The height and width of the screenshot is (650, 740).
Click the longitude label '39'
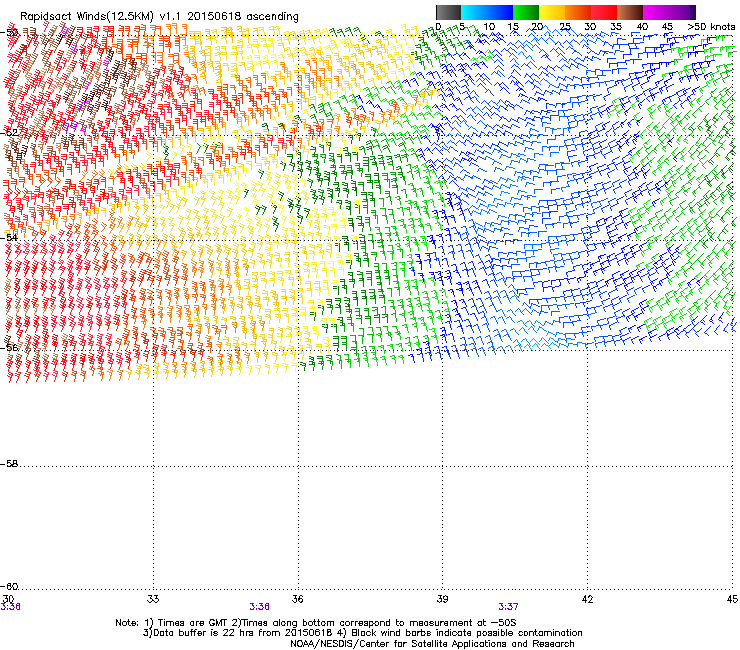[442, 599]
